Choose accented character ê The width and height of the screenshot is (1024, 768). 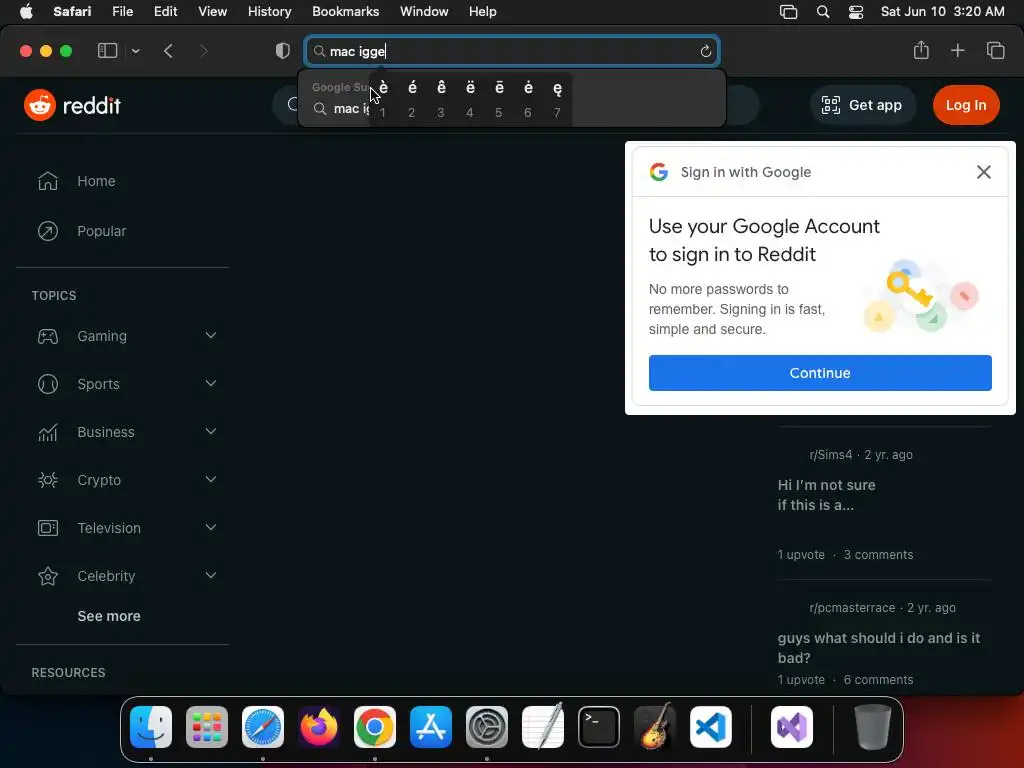(x=441, y=99)
